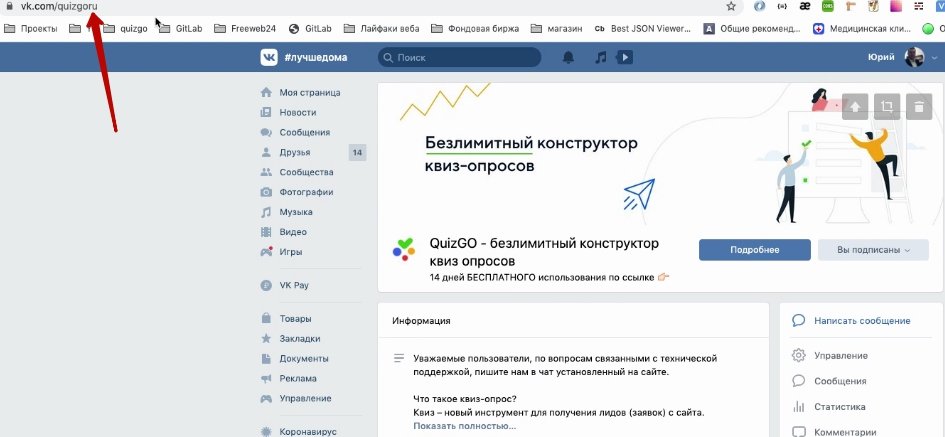Bookmark this page with the star icon

click(x=731, y=7)
